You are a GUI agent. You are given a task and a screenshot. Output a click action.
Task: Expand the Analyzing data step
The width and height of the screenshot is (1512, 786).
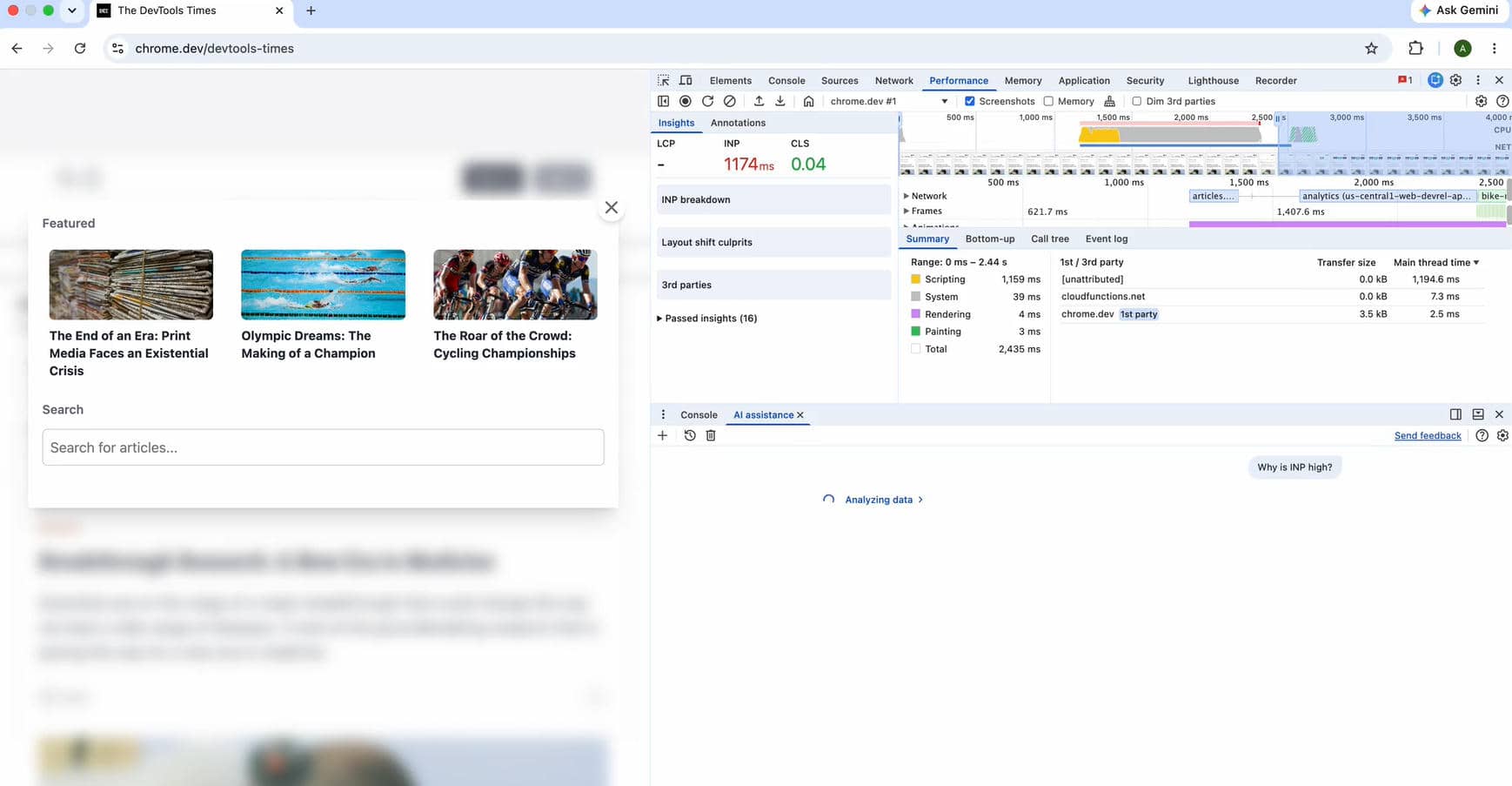click(x=883, y=500)
